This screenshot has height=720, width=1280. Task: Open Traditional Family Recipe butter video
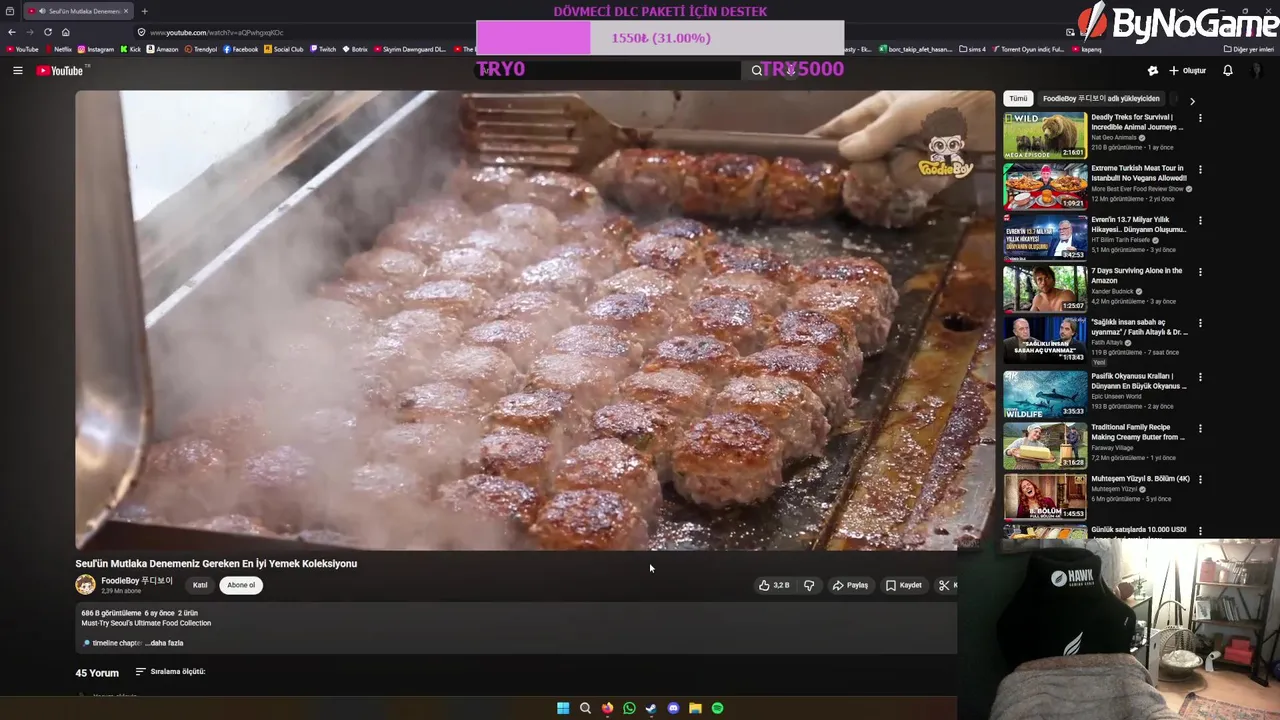coord(1045,445)
